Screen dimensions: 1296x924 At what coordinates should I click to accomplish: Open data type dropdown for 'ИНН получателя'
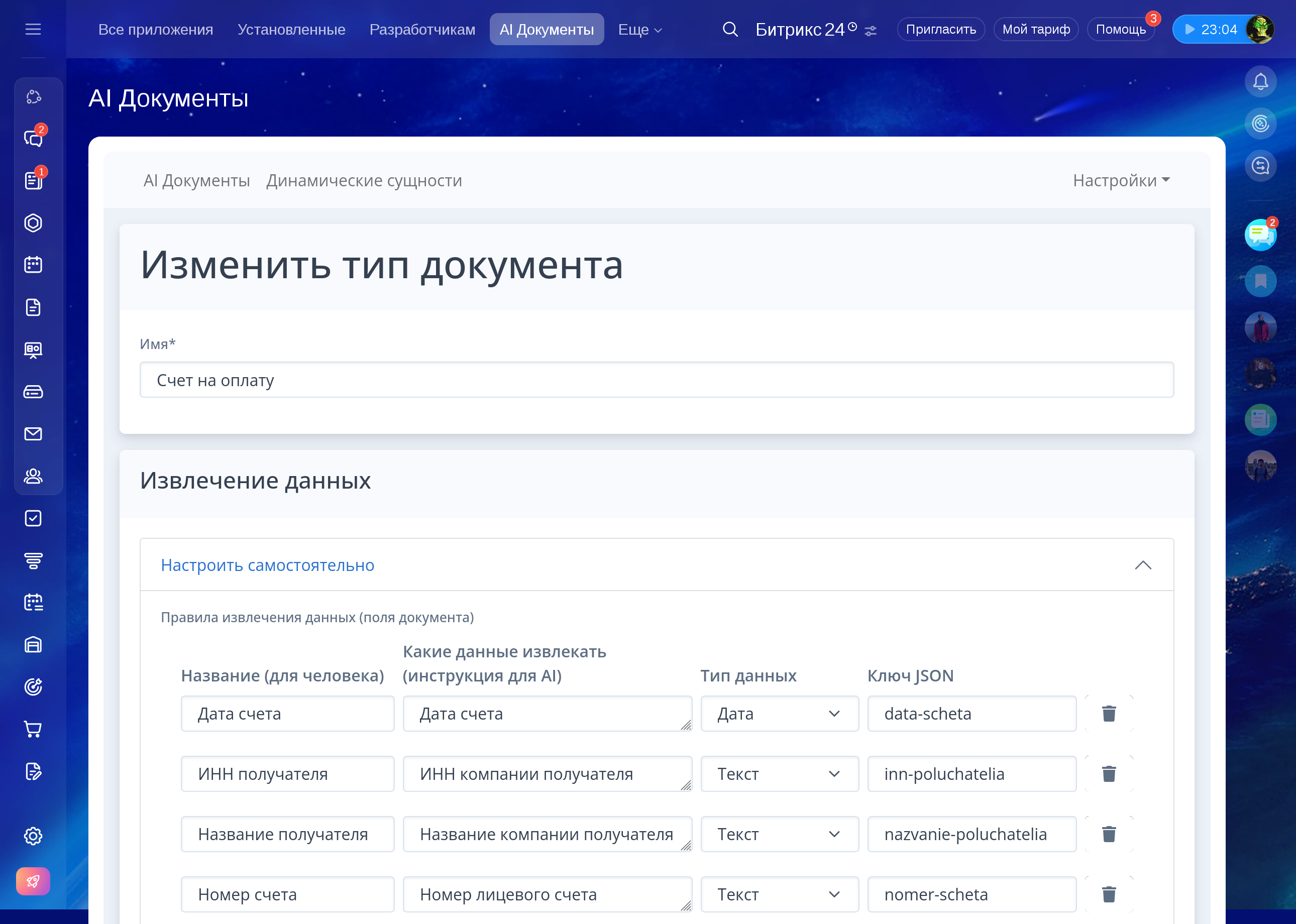pos(779,774)
